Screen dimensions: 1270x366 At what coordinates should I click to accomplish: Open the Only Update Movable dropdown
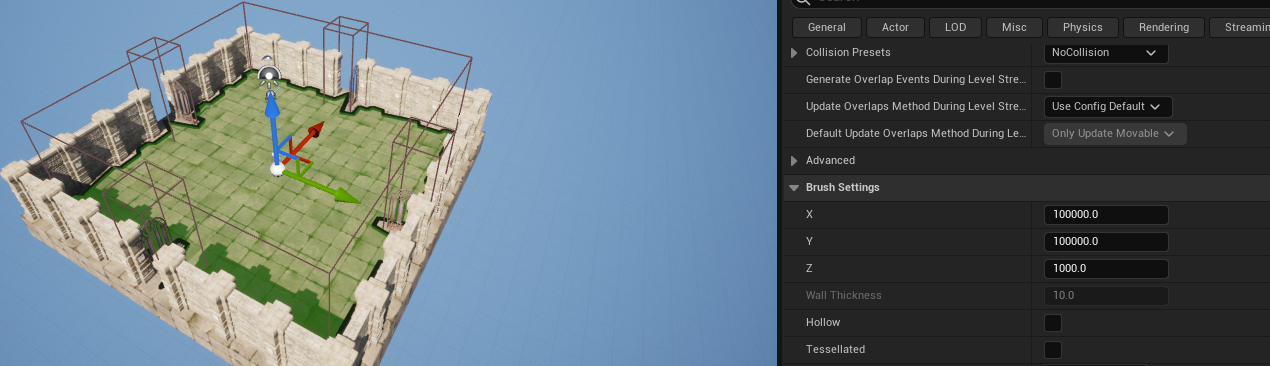(1114, 133)
